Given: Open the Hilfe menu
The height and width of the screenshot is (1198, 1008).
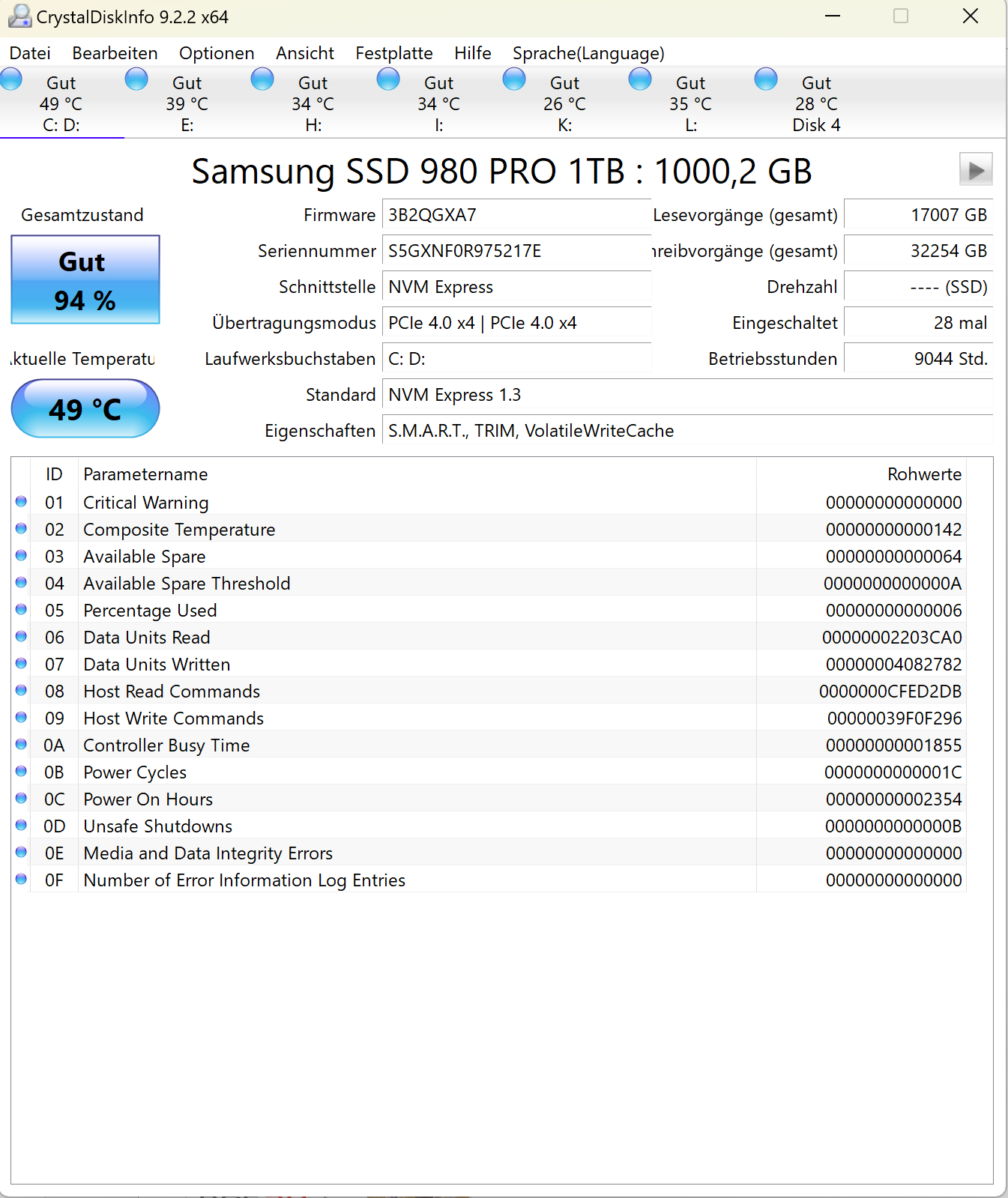Looking at the screenshot, I should point(473,53).
